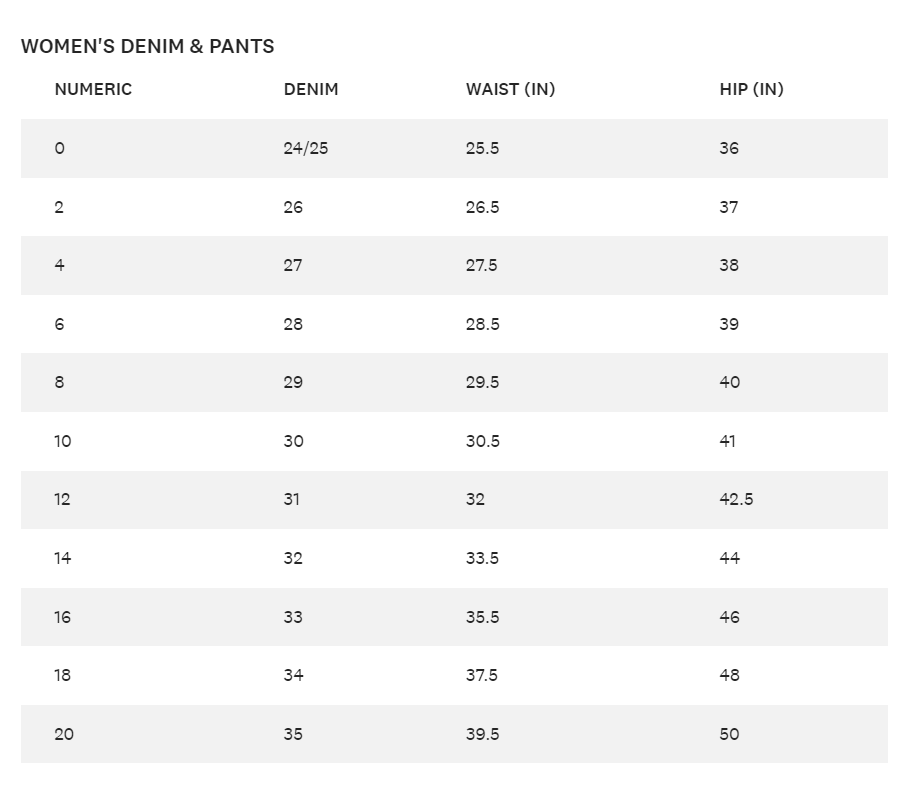This screenshot has width=906, height=797.
Task: Click the Women's Denim & Pants heading
Action: coord(147,46)
